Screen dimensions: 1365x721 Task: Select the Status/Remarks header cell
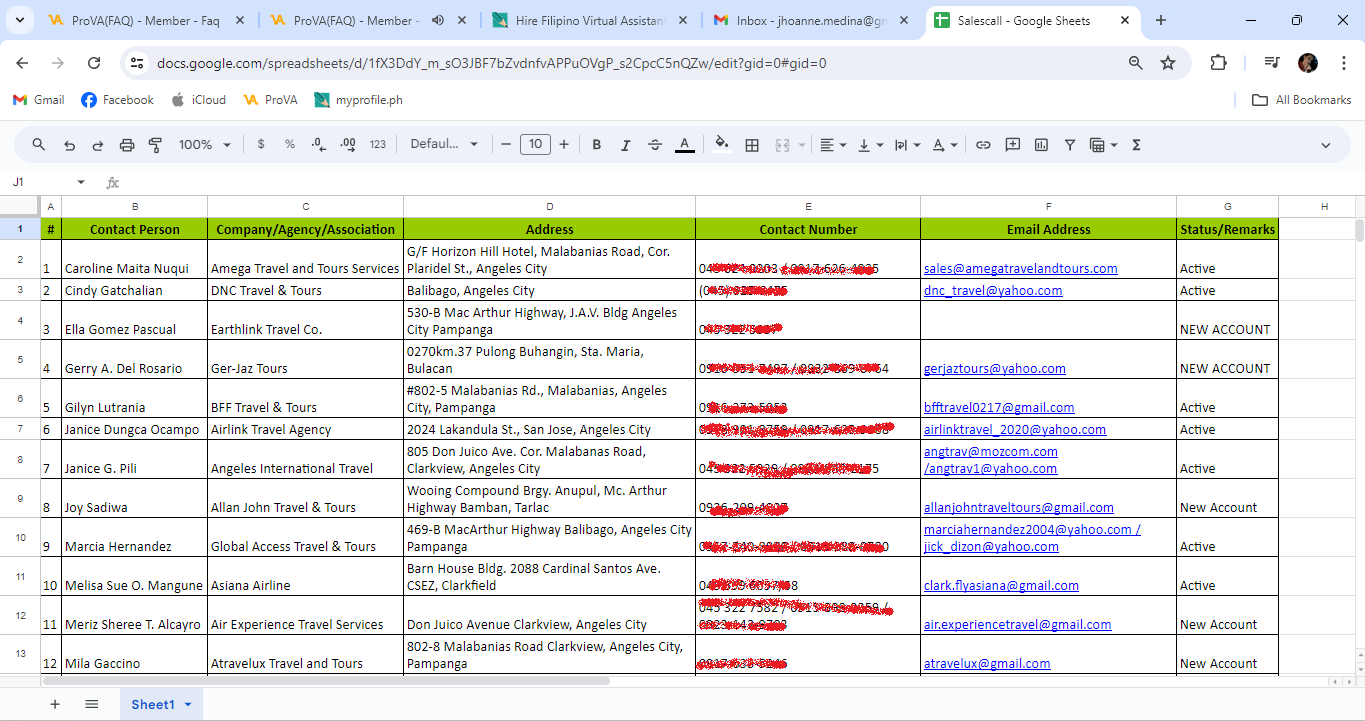1227,229
